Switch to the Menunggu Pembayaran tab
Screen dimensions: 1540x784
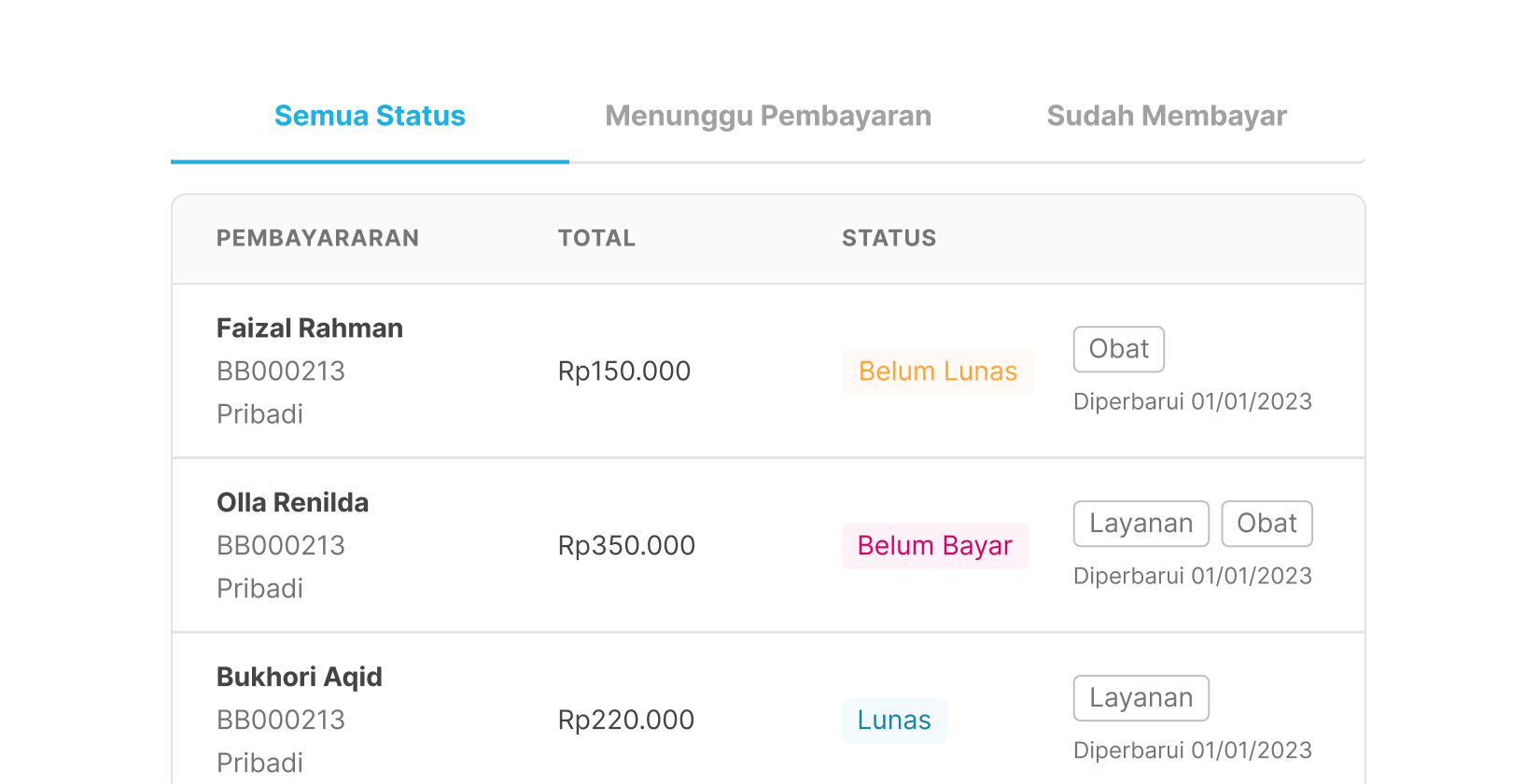(x=767, y=116)
